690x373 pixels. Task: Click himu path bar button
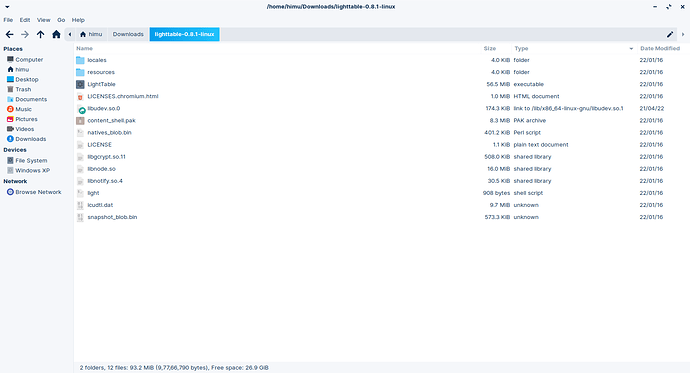tap(91, 34)
